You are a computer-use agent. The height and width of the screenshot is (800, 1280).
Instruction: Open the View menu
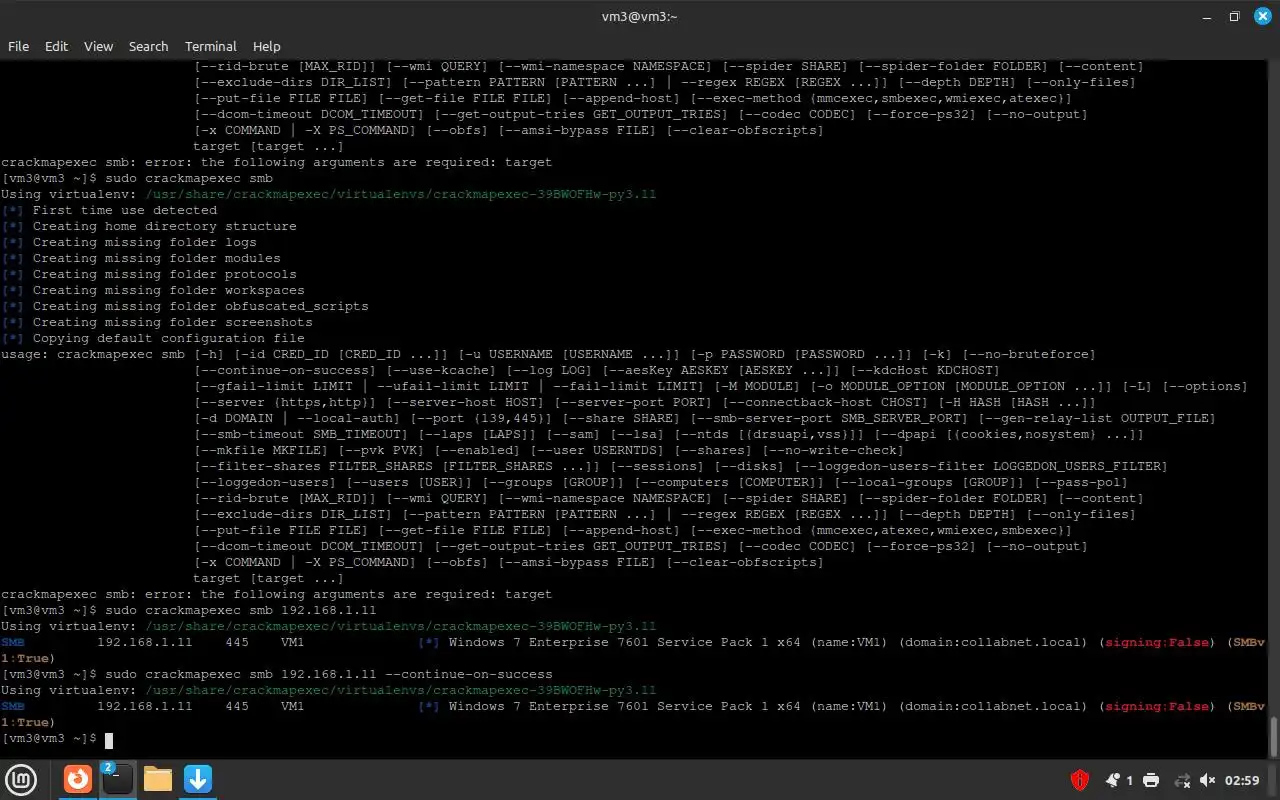pos(98,46)
